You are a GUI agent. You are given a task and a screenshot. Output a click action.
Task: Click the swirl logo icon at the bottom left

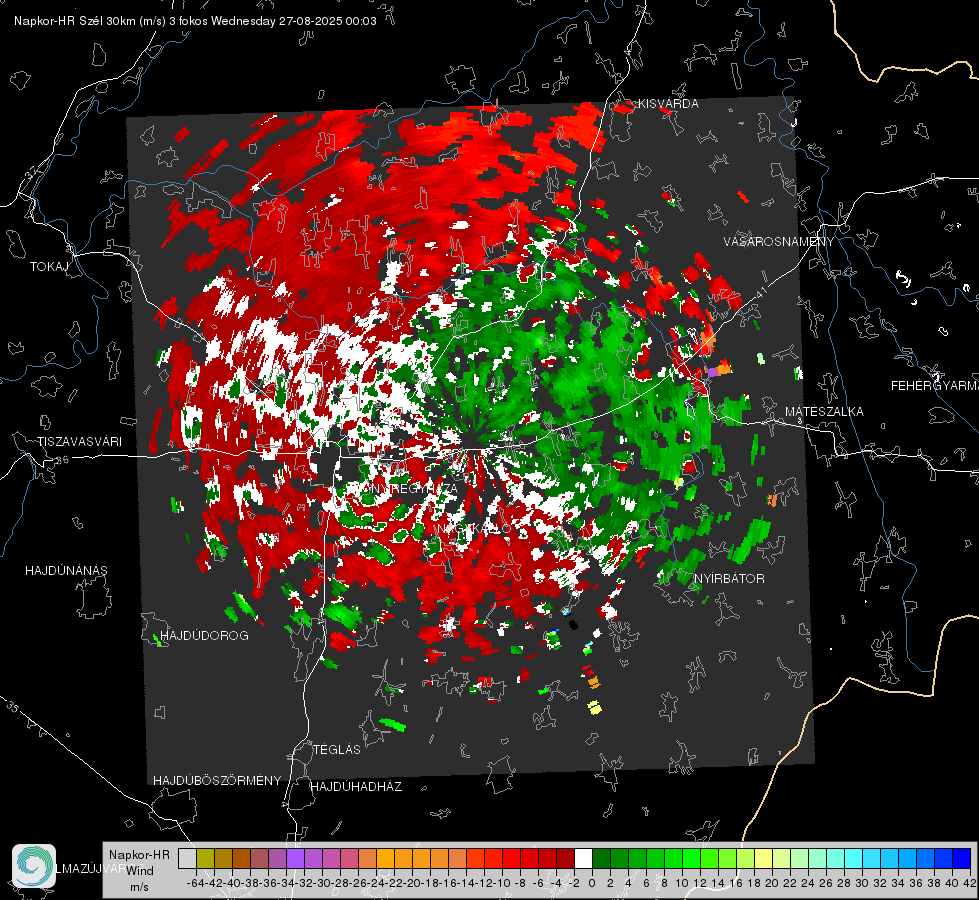pyautogui.click(x=34, y=866)
